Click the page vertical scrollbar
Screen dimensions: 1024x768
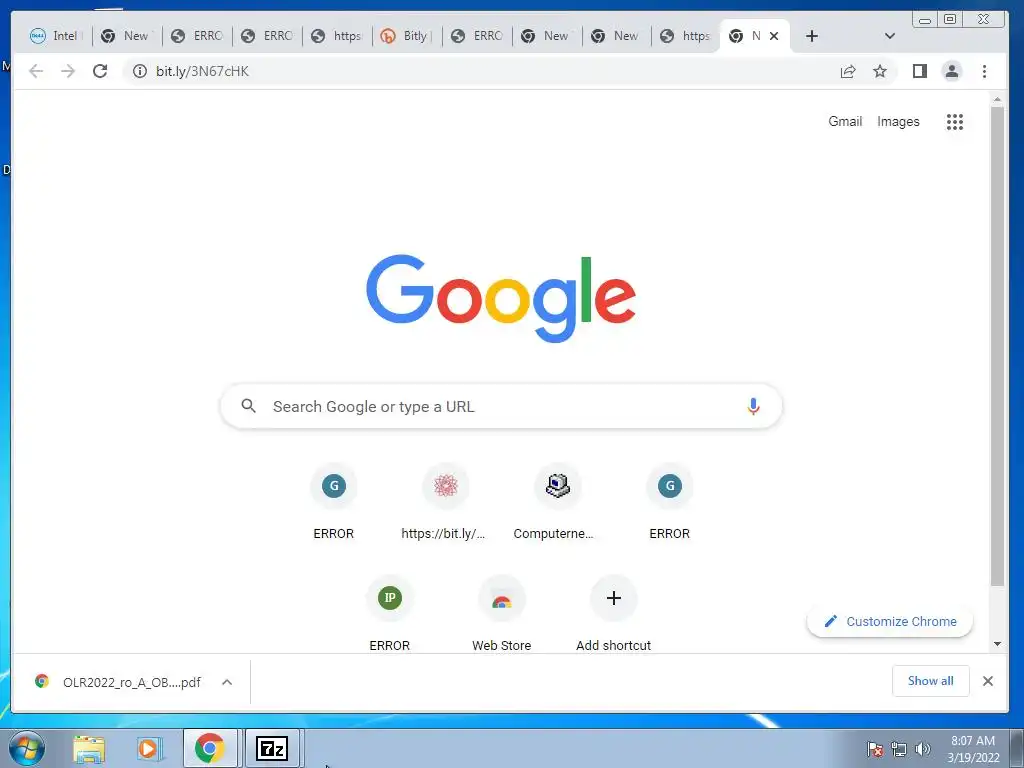tap(997, 346)
